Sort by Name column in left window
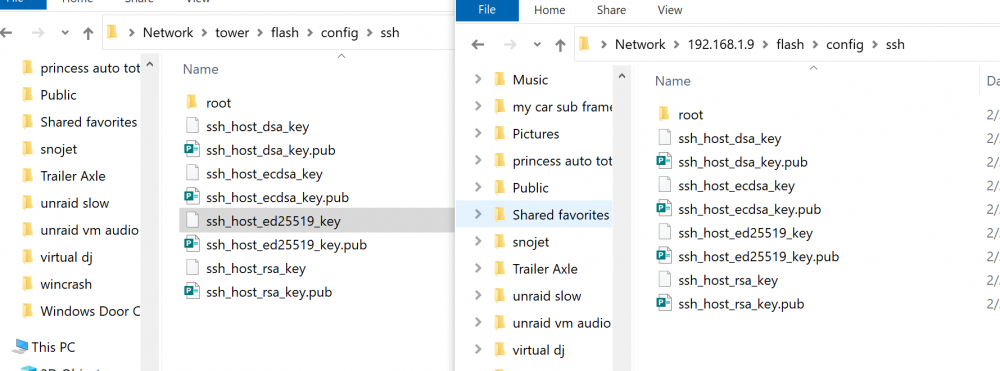The height and width of the screenshot is (371, 1000). (x=201, y=69)
